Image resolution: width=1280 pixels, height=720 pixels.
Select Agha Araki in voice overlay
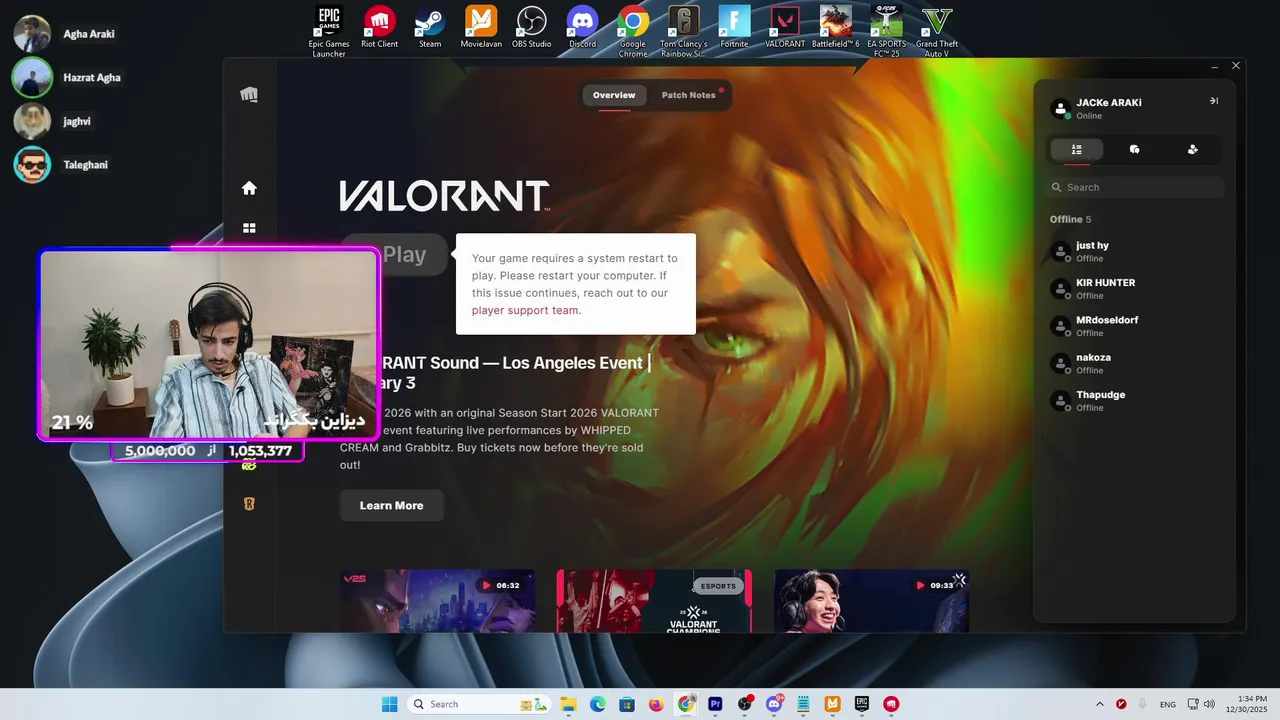pos(64,34)
